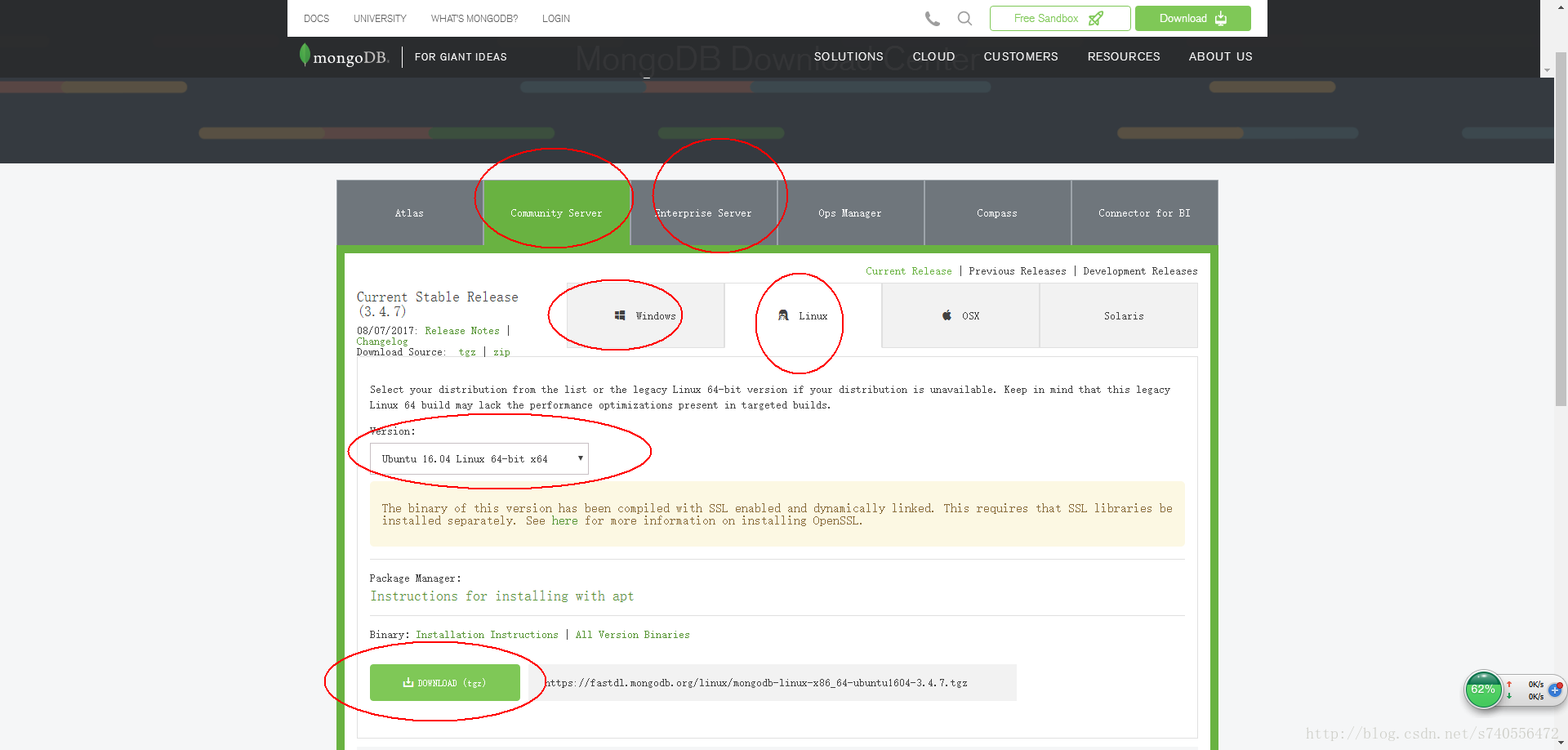
Task: Open the Changelog link
Action: [382, 342]
